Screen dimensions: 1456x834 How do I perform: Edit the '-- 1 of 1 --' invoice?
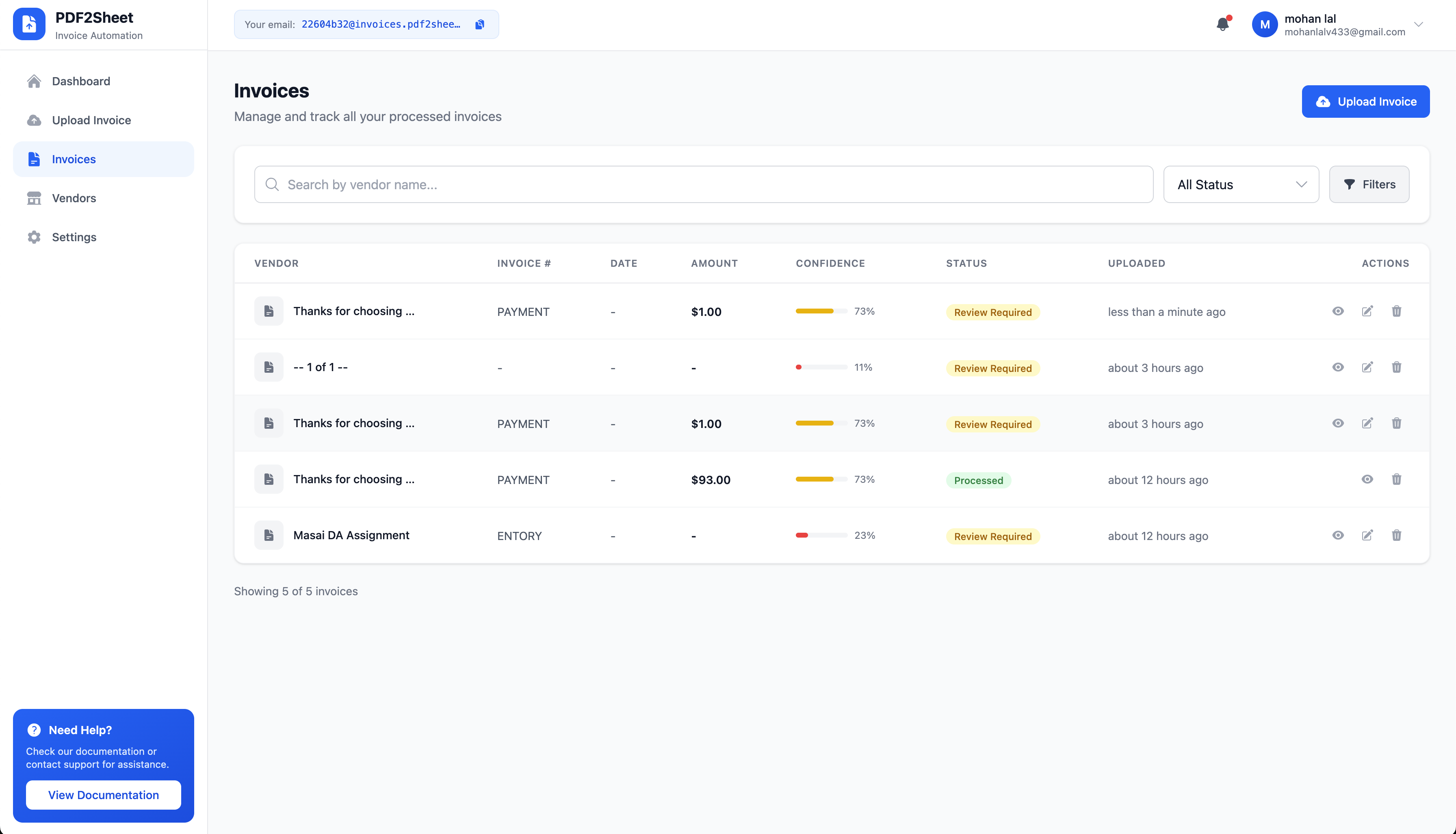1367,367
